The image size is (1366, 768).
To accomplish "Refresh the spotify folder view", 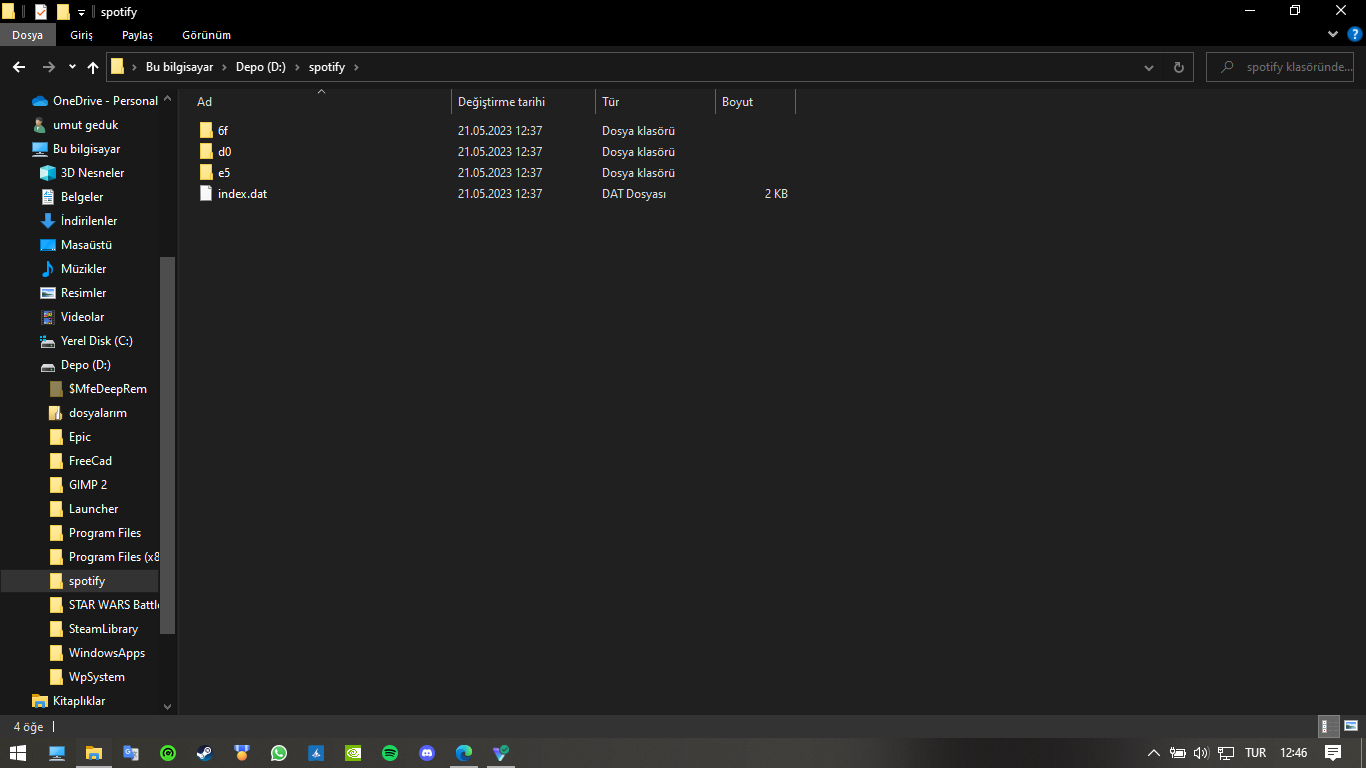I will pyautogui.click(x=1178, y=67).
